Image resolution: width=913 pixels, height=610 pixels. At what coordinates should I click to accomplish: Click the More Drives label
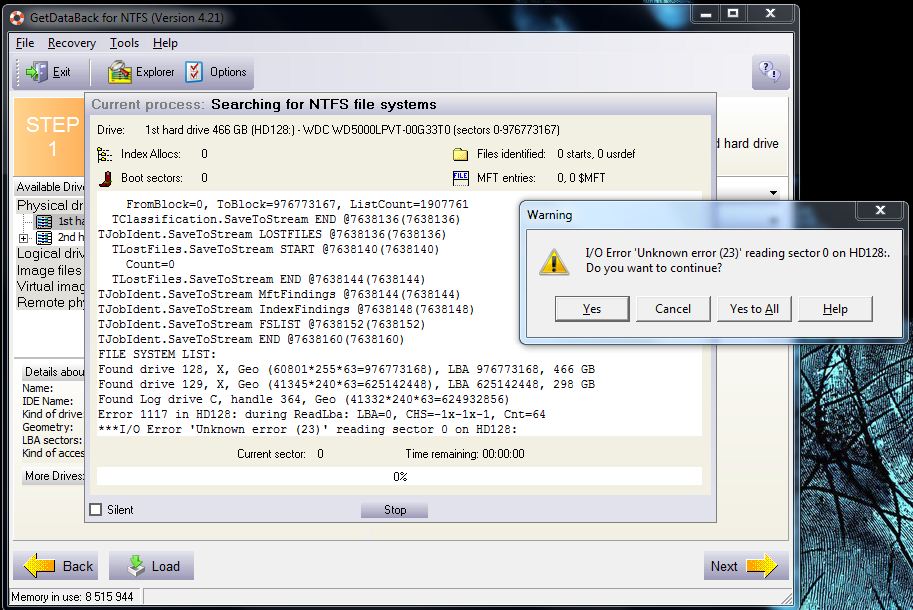point(54,476)
